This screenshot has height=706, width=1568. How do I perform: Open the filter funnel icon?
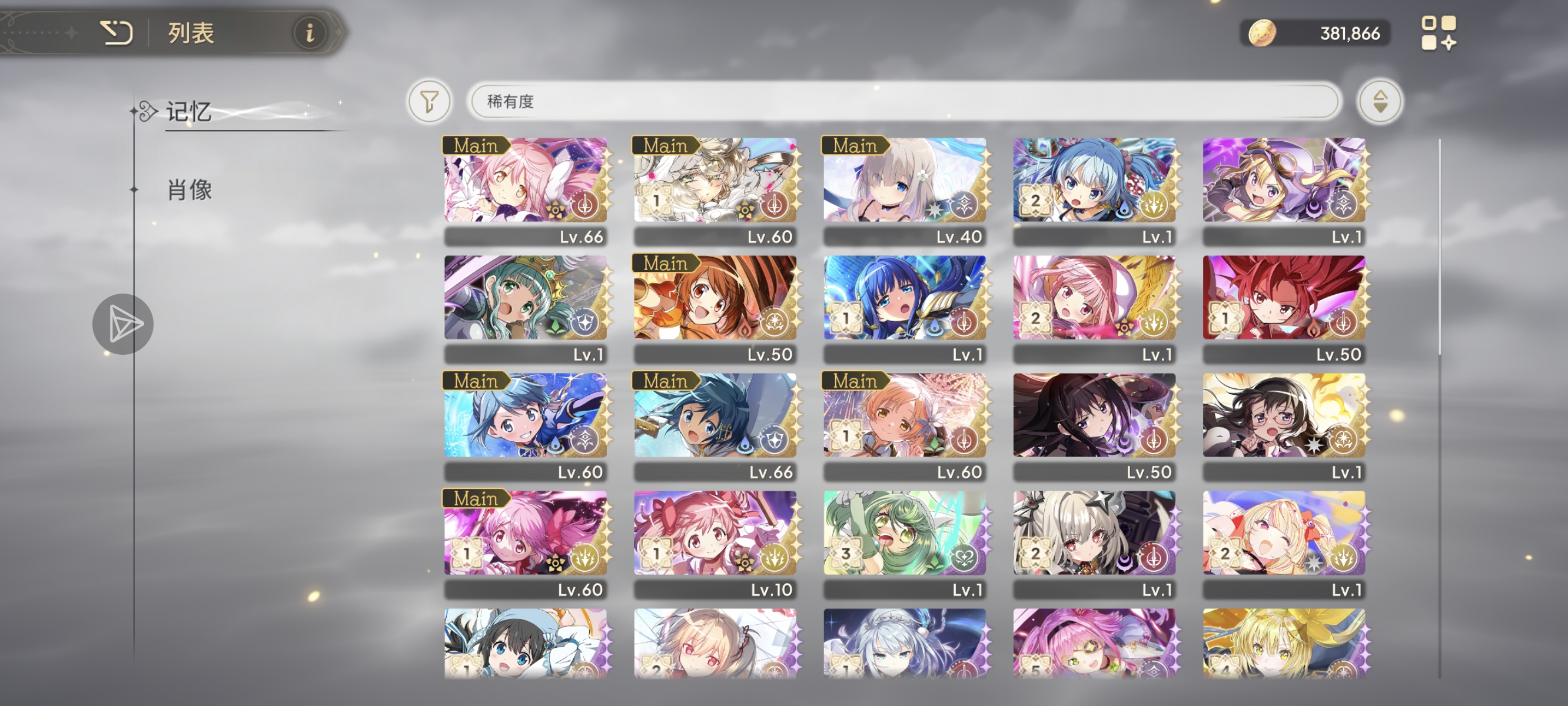[429, 101]
